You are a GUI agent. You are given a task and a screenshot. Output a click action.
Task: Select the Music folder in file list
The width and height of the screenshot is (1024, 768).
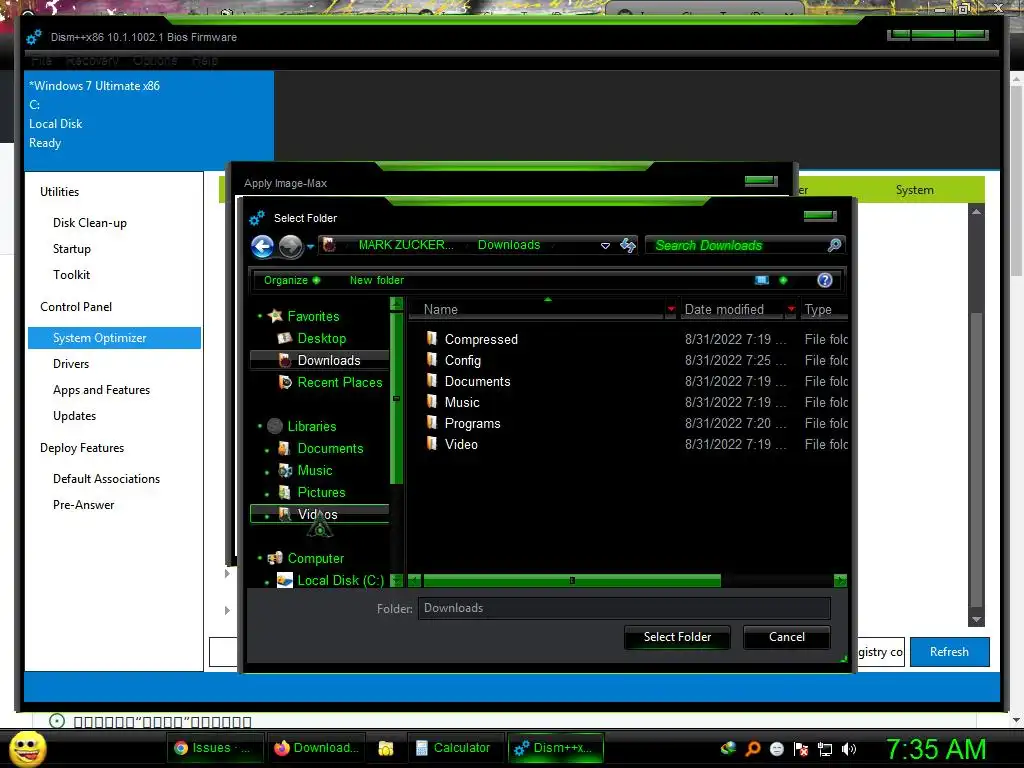pos(462,402)
